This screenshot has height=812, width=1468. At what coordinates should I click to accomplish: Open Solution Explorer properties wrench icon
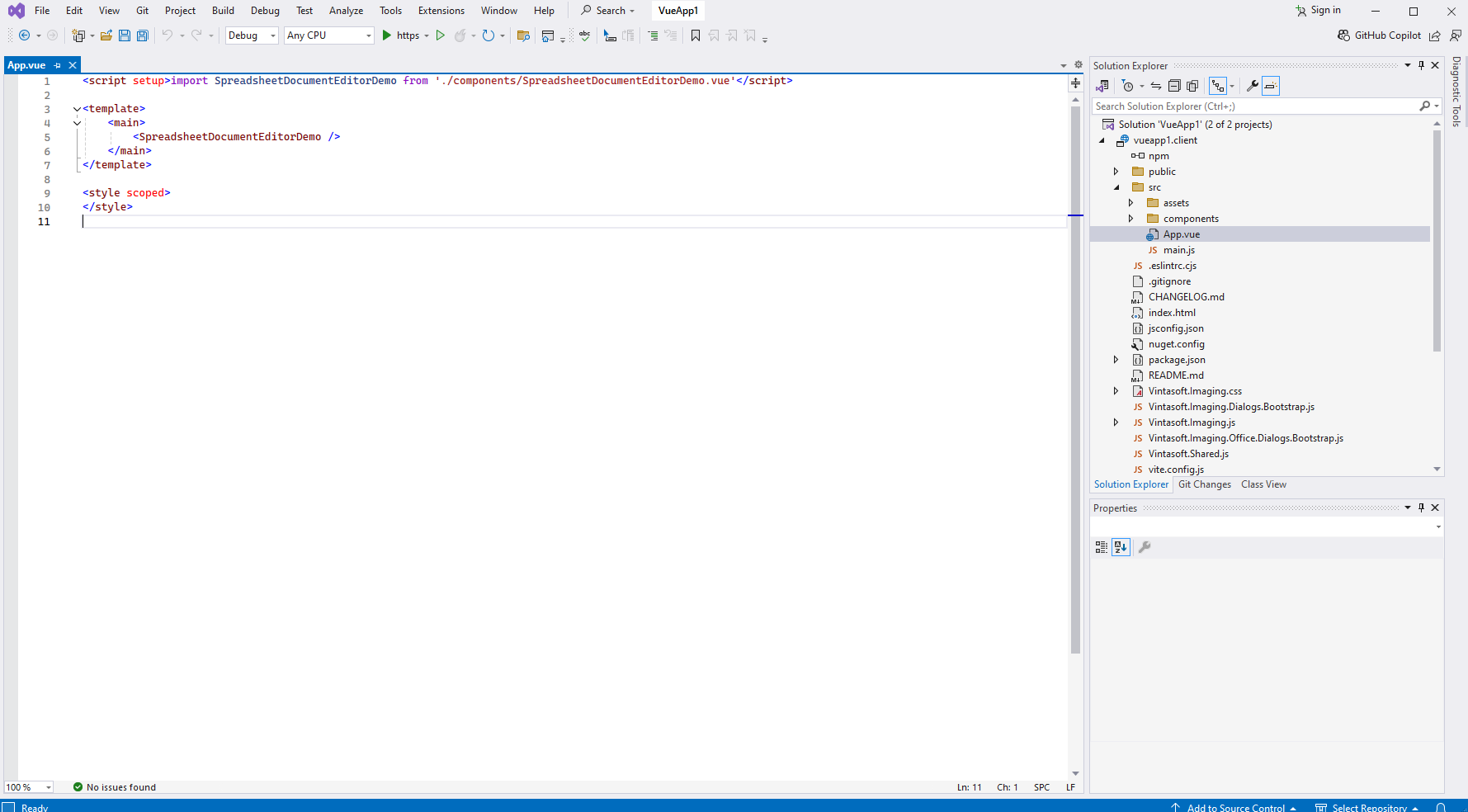tap(1252, 86)
